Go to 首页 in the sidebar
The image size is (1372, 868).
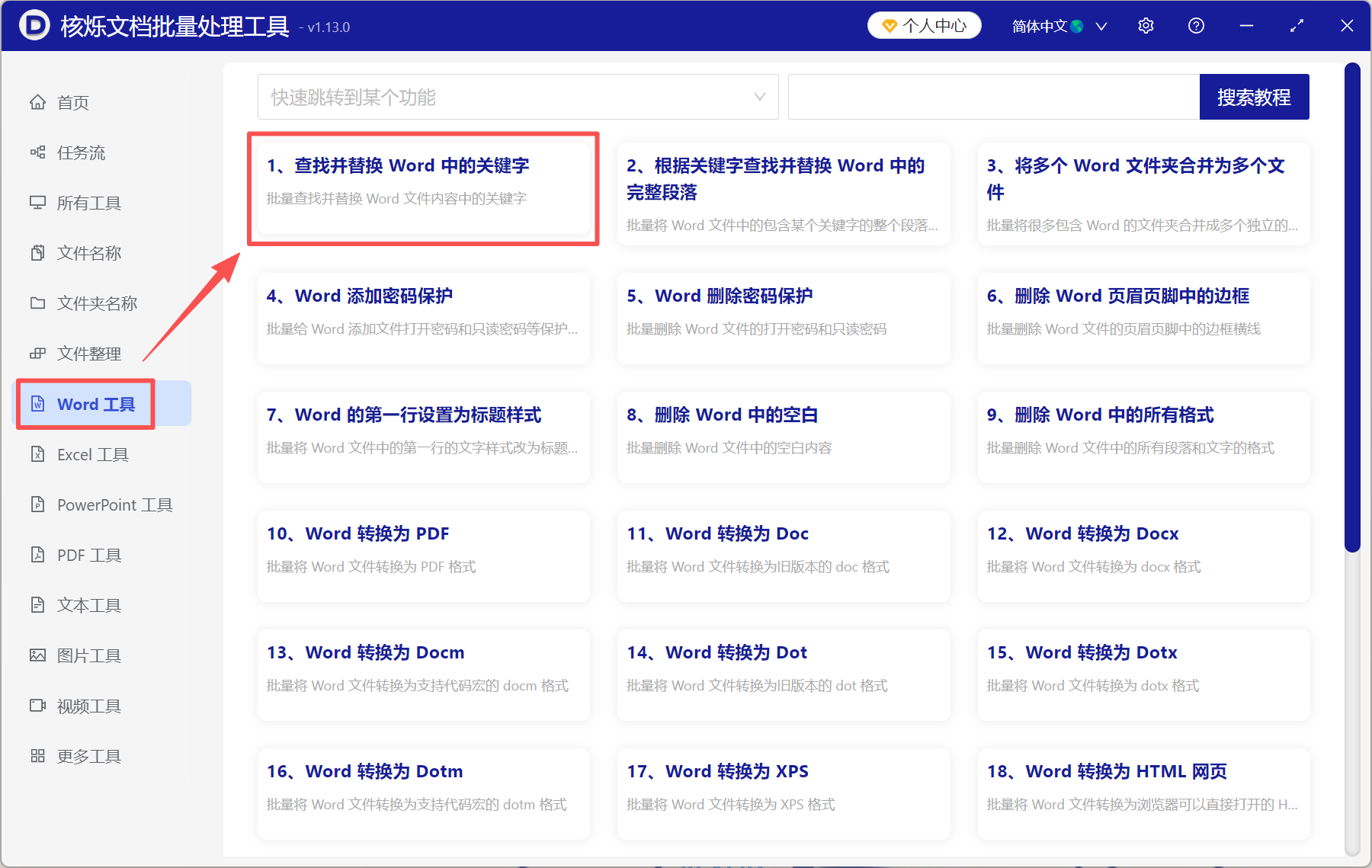coord(72,102)
